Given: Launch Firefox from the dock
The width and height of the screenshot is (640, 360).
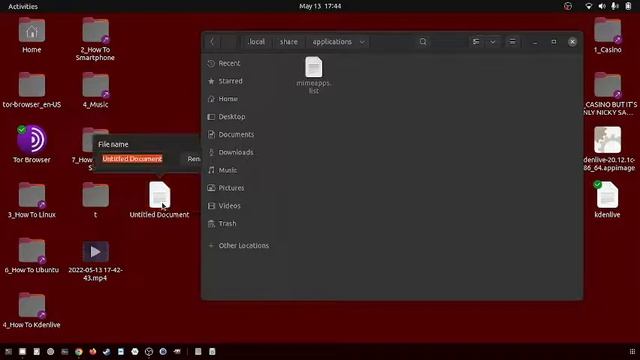Looking at the screenshot, I should 93,351.
